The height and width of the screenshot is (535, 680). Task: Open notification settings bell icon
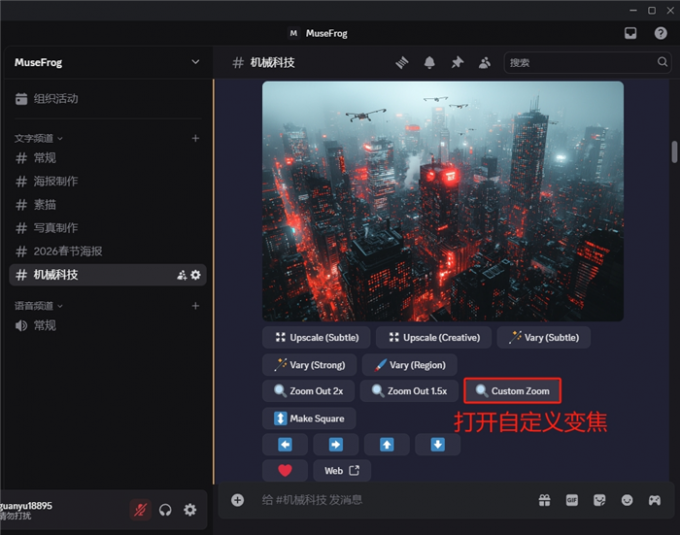[429, 62]
